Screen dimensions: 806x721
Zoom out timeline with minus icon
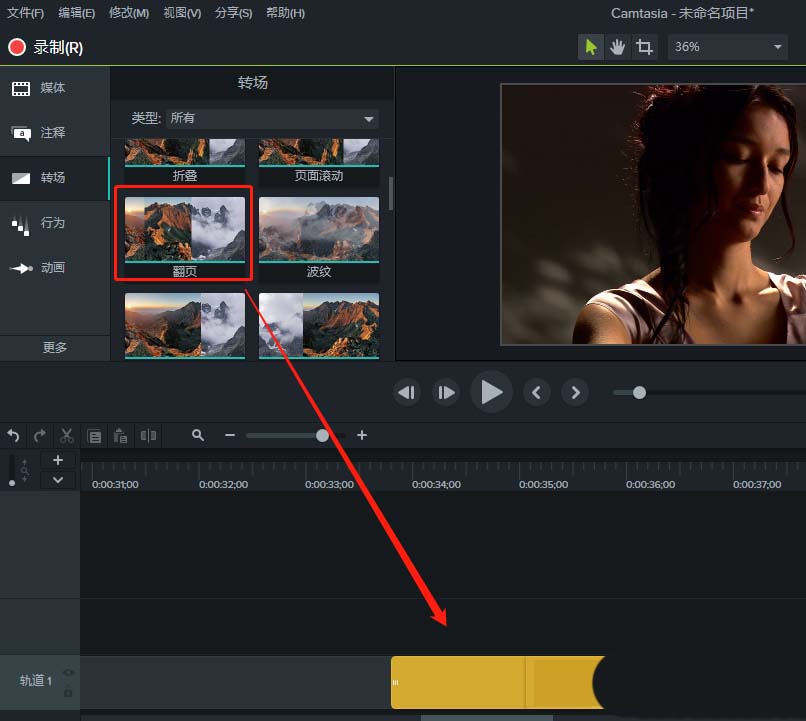pos(230,435)
